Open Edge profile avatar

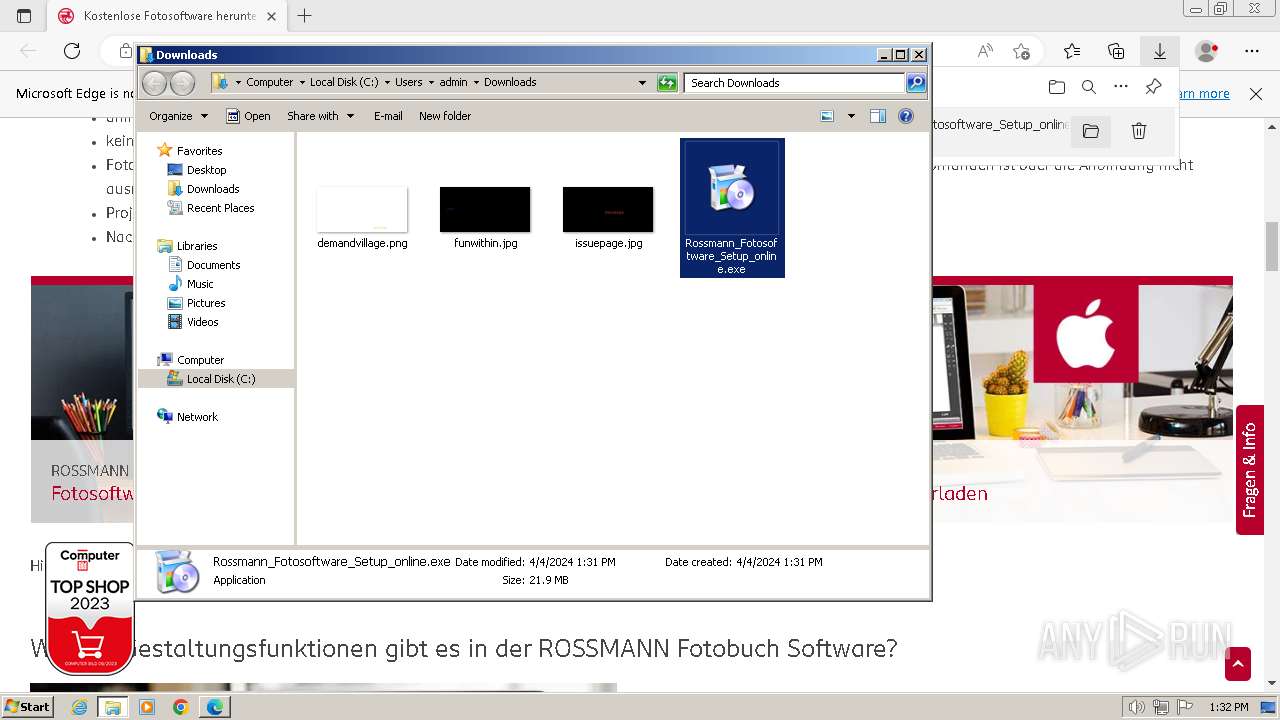tap(1207, 51)
